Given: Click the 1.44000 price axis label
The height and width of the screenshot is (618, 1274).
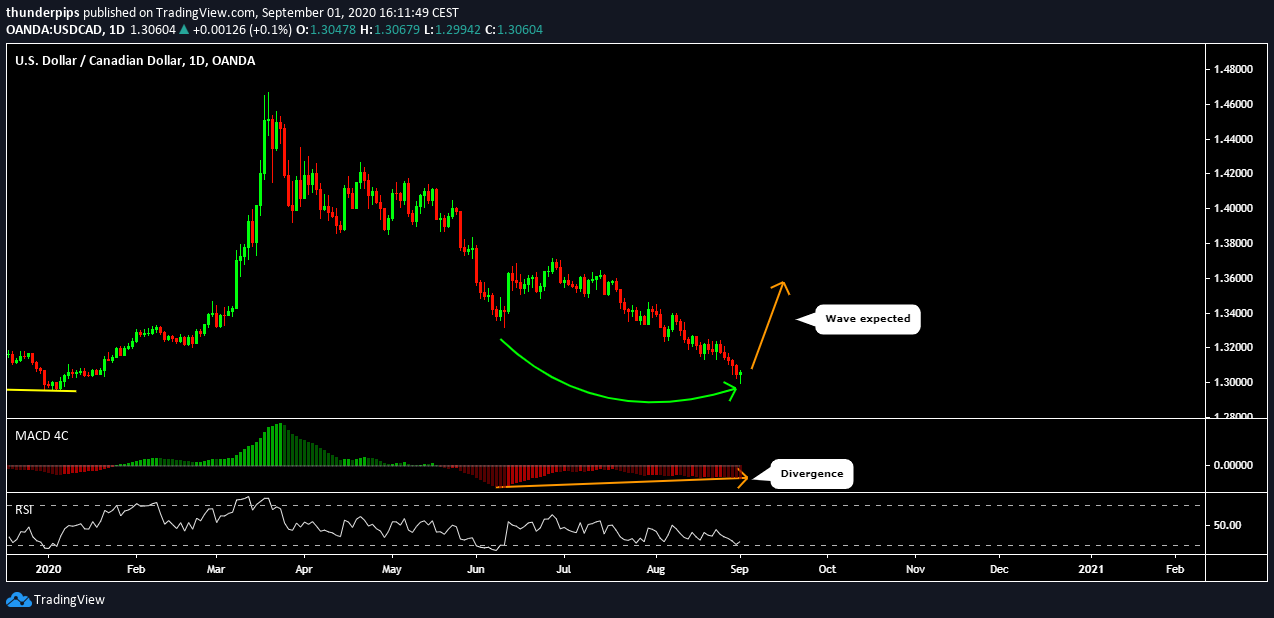Looking at the screenshot, I should (x=1234, y=139).
